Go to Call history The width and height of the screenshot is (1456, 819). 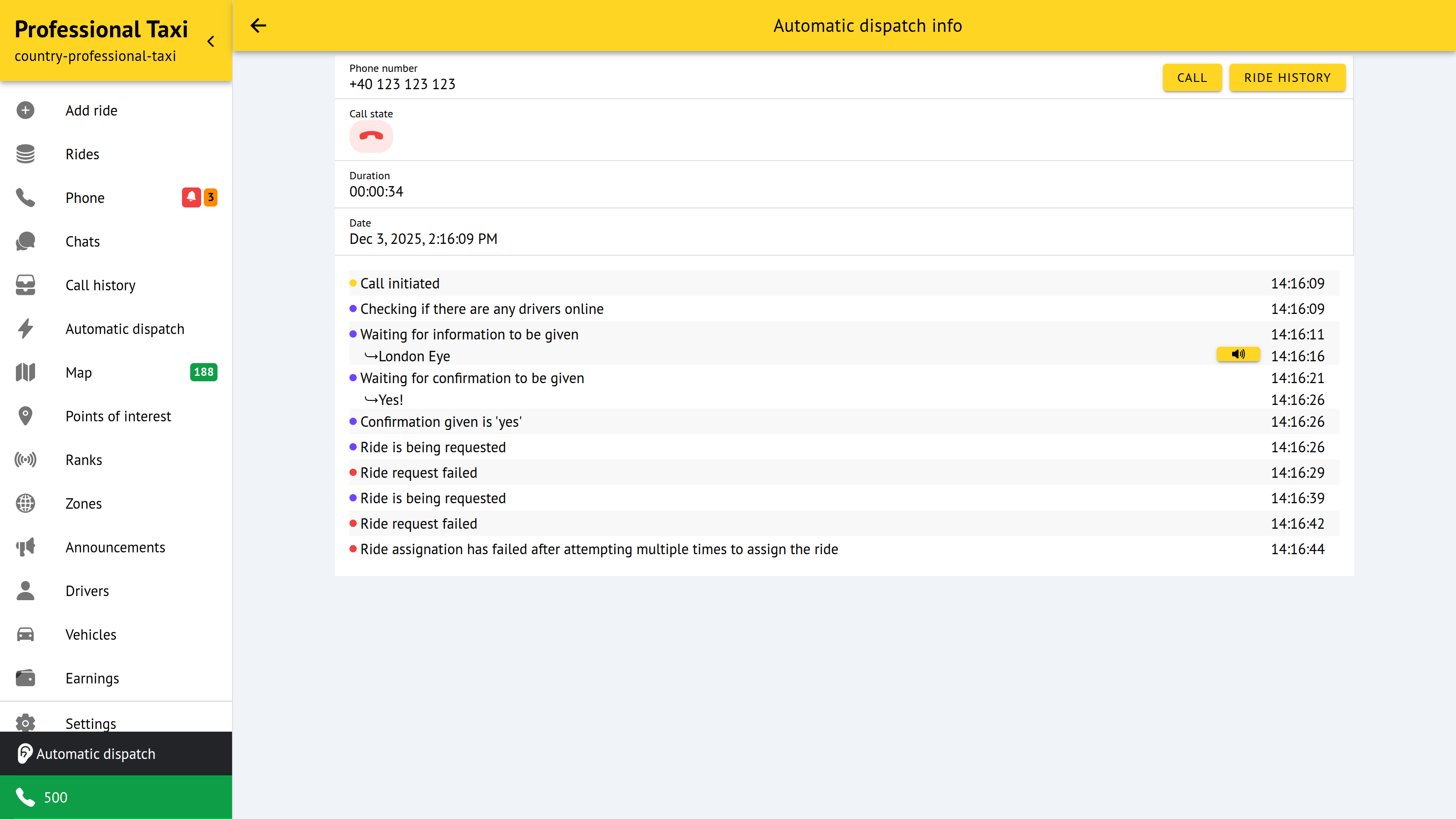(x=100, y=285)
